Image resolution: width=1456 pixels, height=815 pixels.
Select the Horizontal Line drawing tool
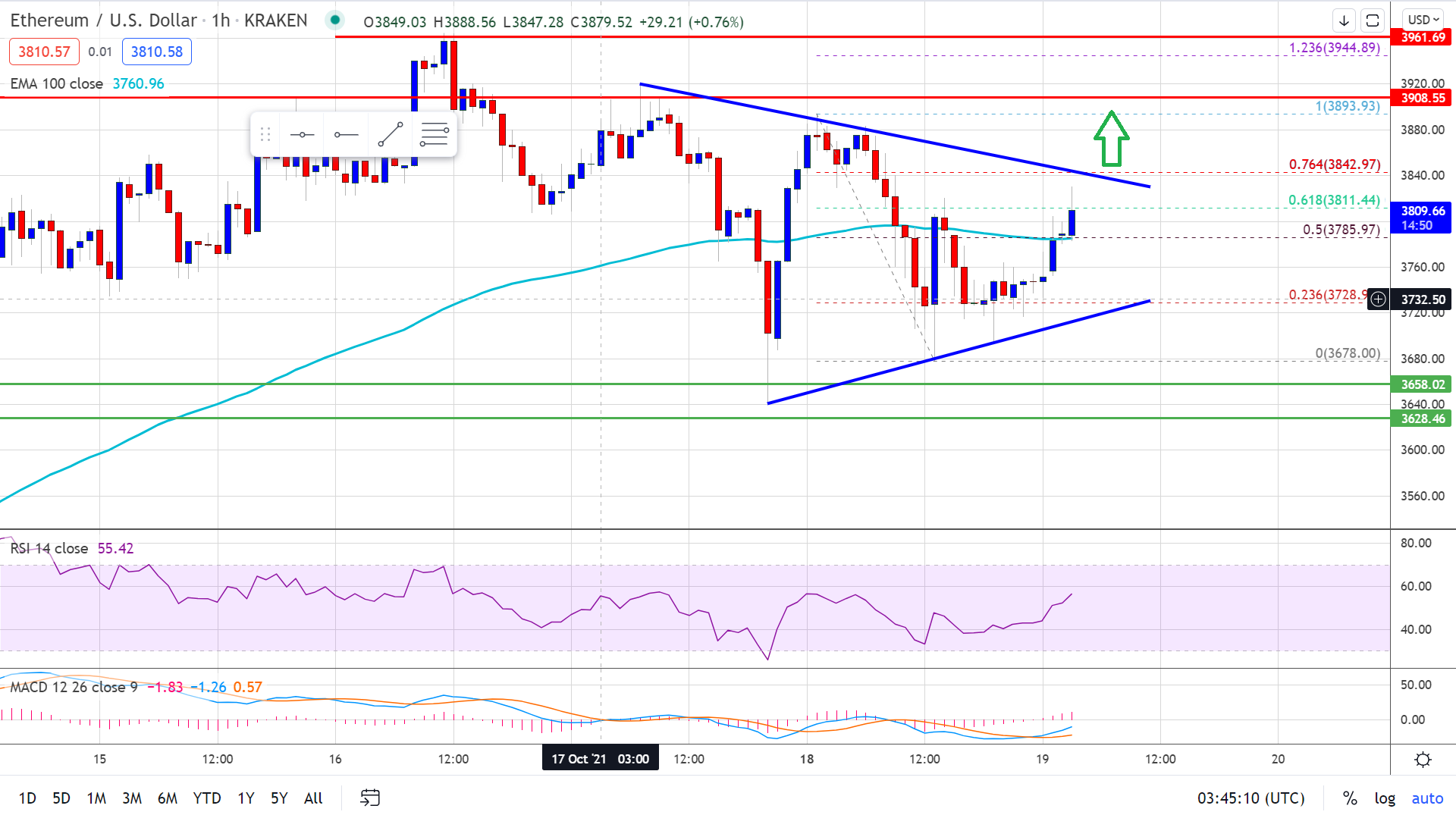coord(303,135)
